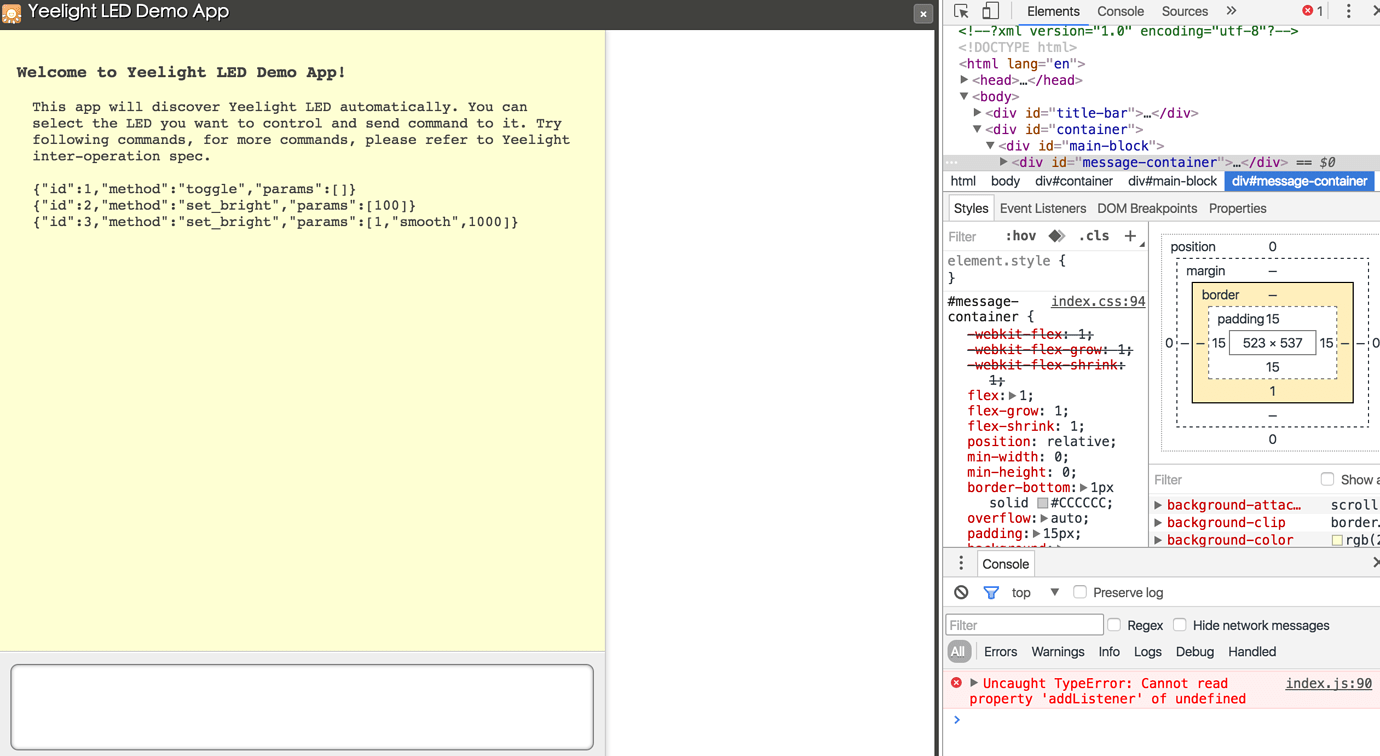
Task: Click the red error icon in console
Action: point(956,683)
